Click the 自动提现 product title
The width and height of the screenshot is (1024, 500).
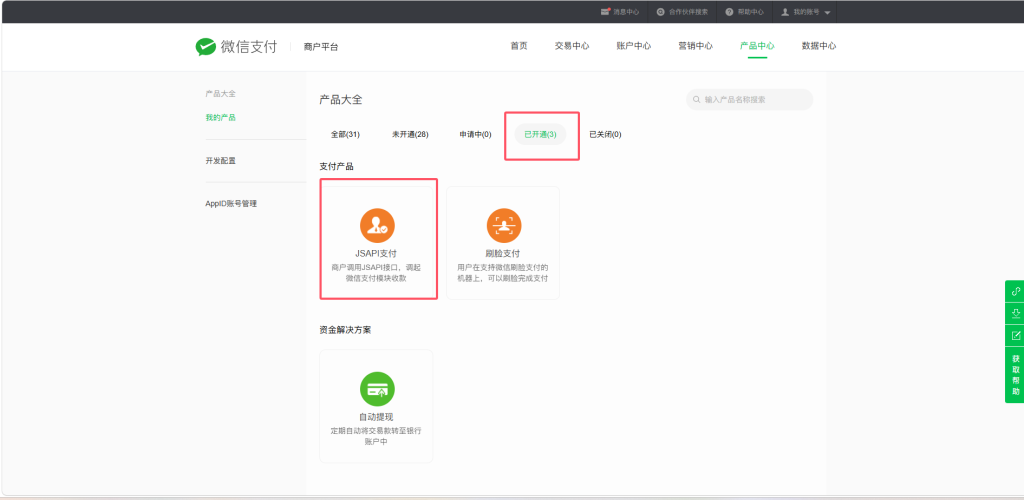tap(376, 416)
